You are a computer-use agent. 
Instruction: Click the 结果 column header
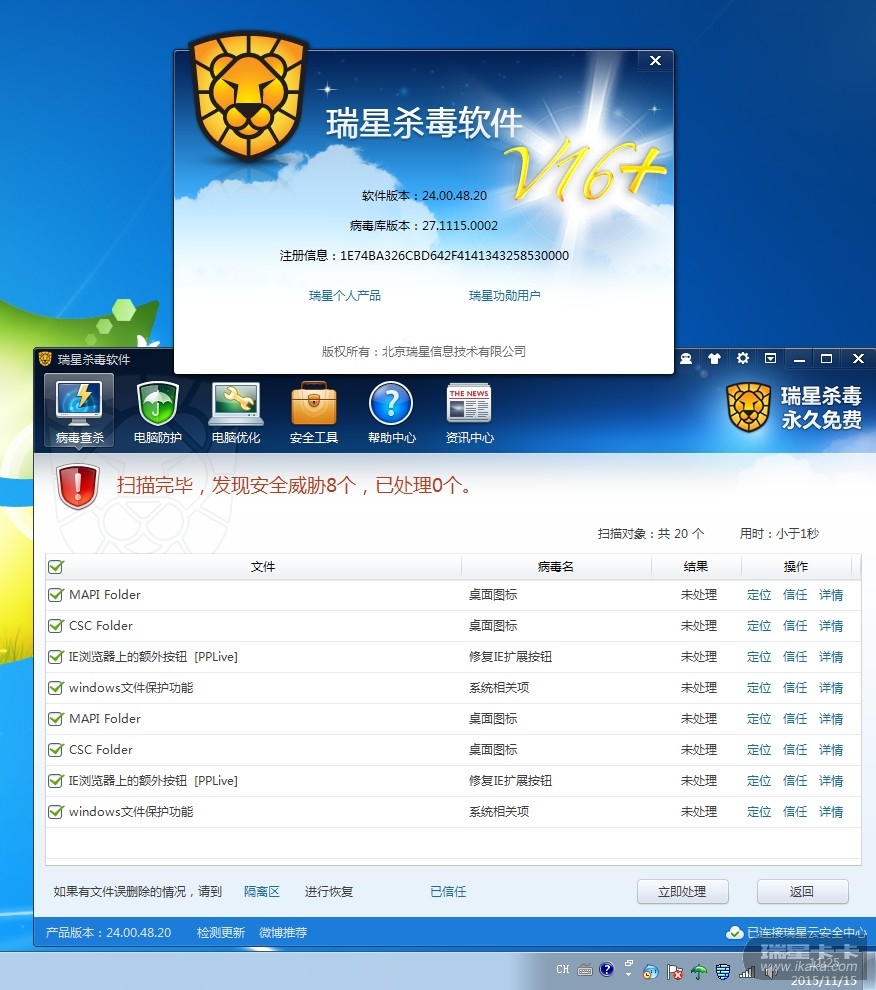[696, 566]
